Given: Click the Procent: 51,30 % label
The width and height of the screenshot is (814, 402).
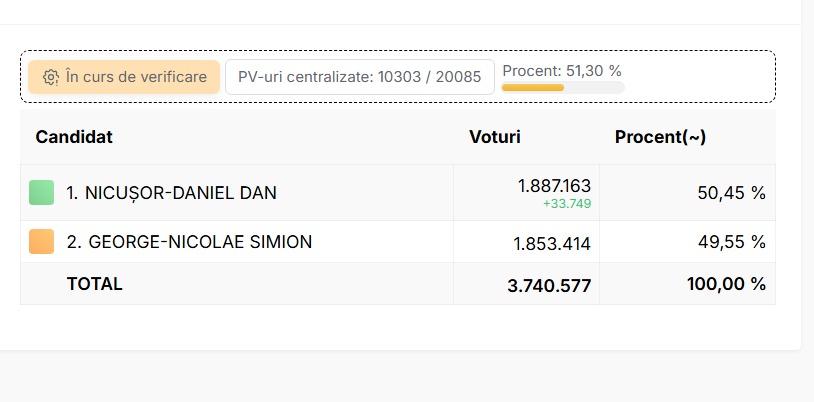Looking at the screenshot, I should click(x=562, y=71).
